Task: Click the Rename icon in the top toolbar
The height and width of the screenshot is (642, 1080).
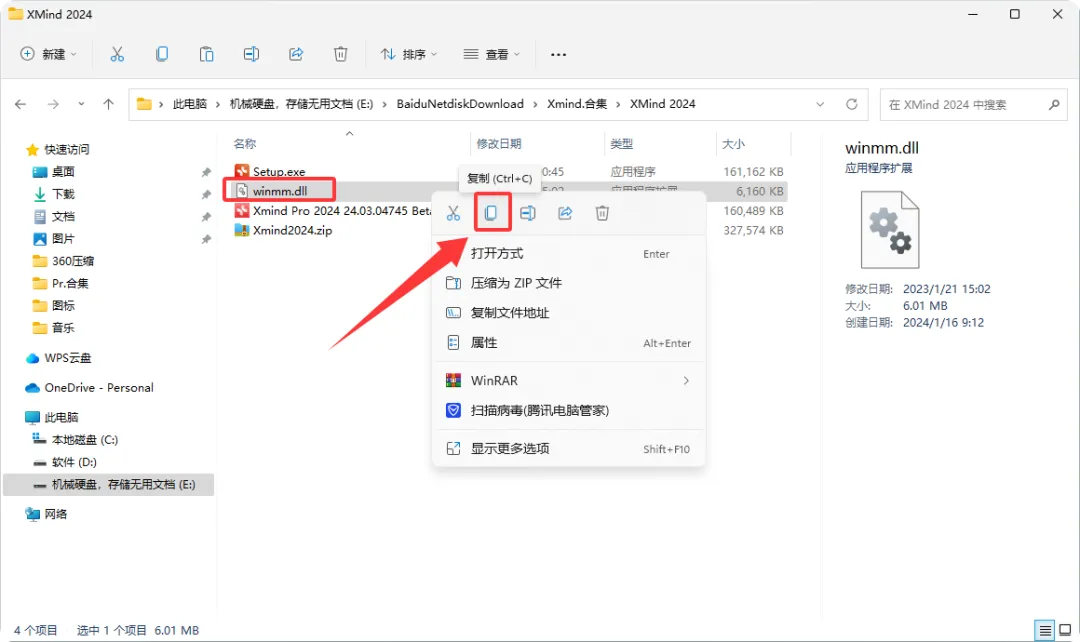Action: point(251,54)
